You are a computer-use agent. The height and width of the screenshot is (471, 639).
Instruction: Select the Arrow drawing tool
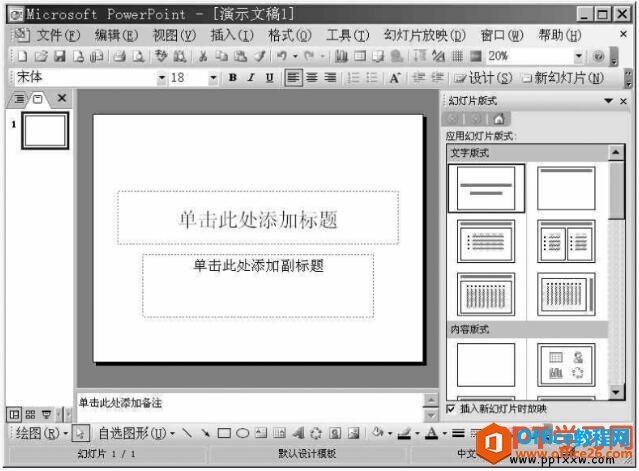click(x=205, y=433)
